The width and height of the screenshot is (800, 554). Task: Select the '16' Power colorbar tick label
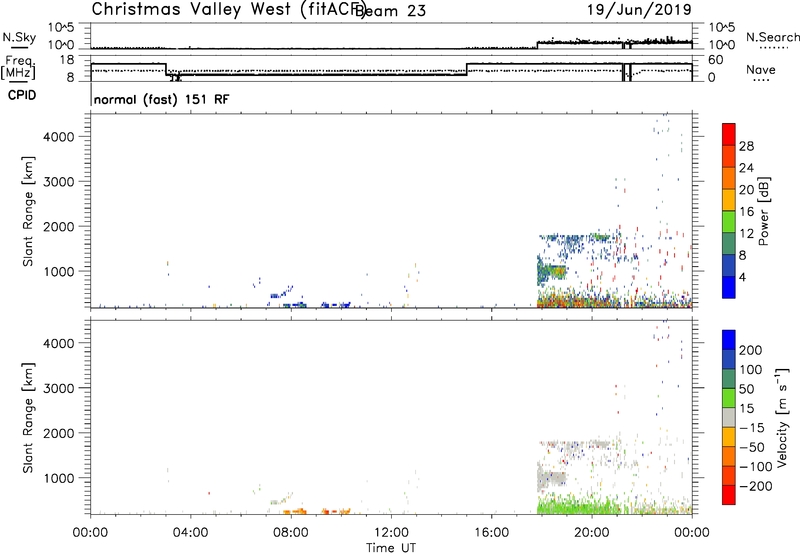(746, 212)
